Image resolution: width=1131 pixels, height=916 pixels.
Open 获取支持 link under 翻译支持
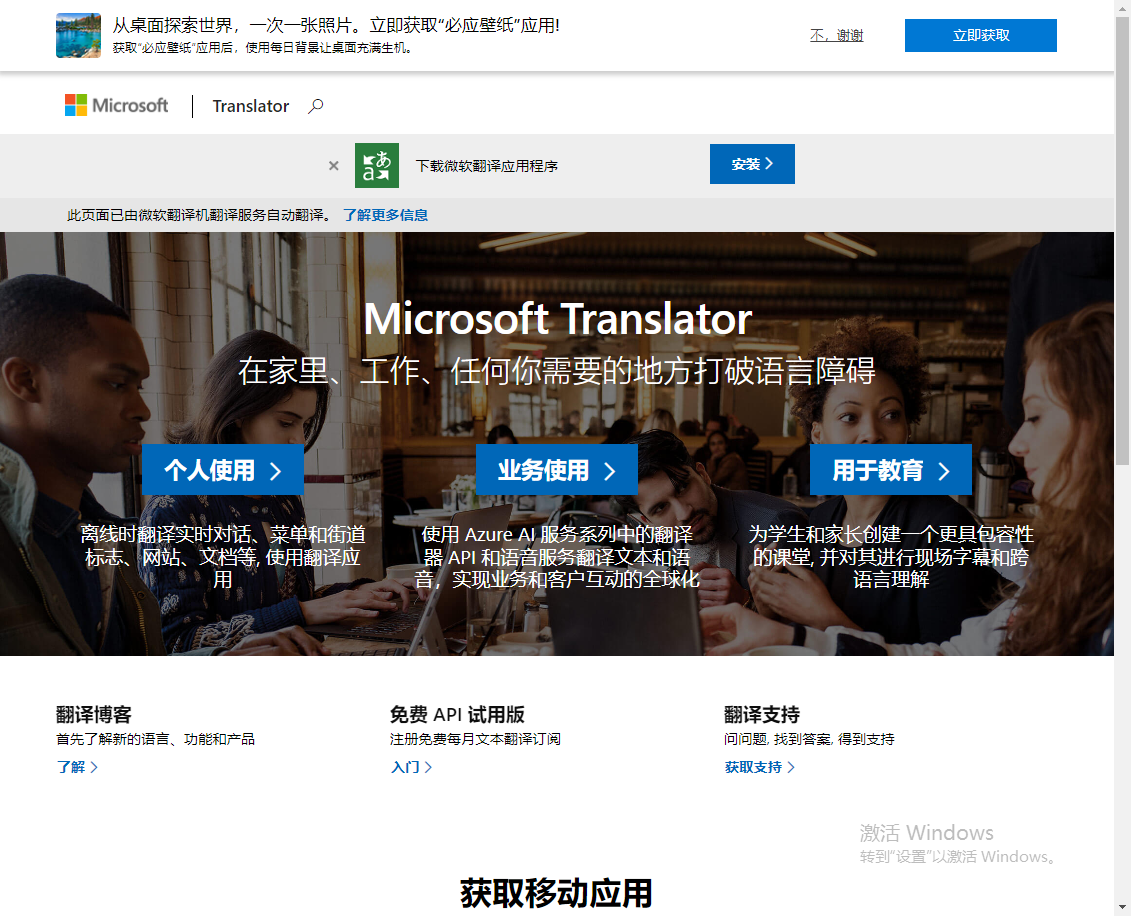tap(760, 767)
